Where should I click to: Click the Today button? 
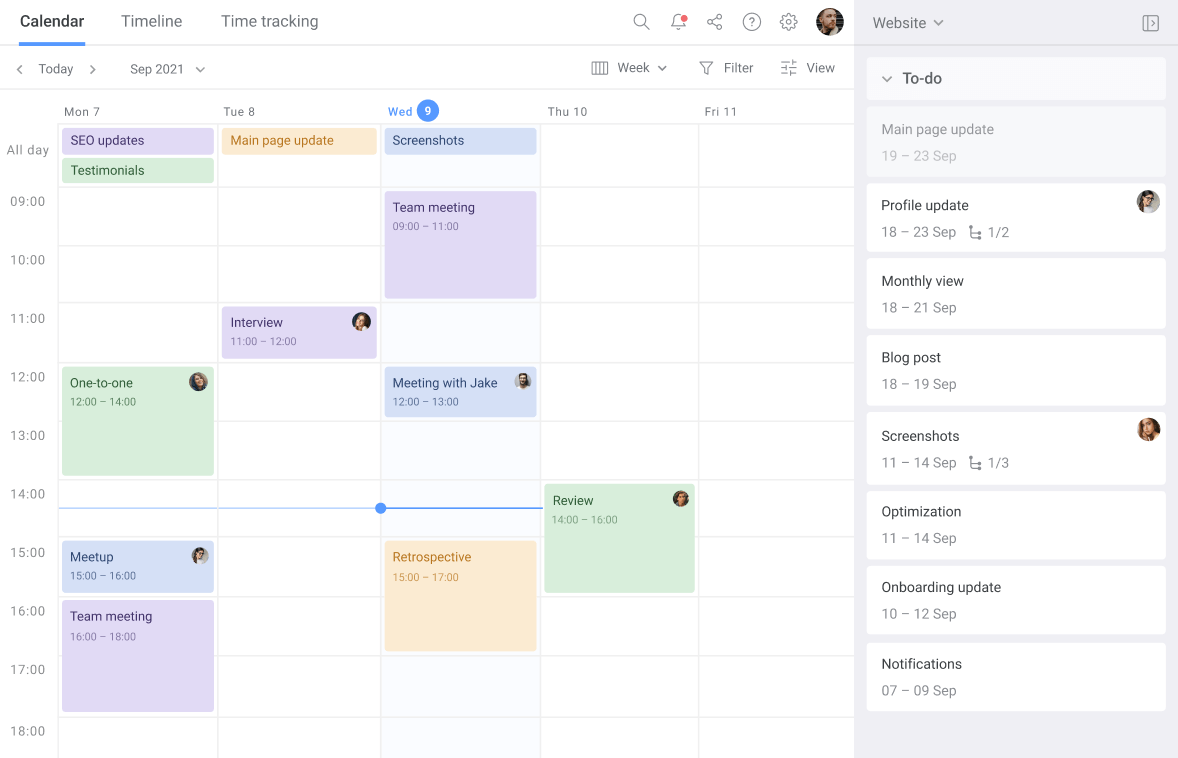[x=56, y=69]
